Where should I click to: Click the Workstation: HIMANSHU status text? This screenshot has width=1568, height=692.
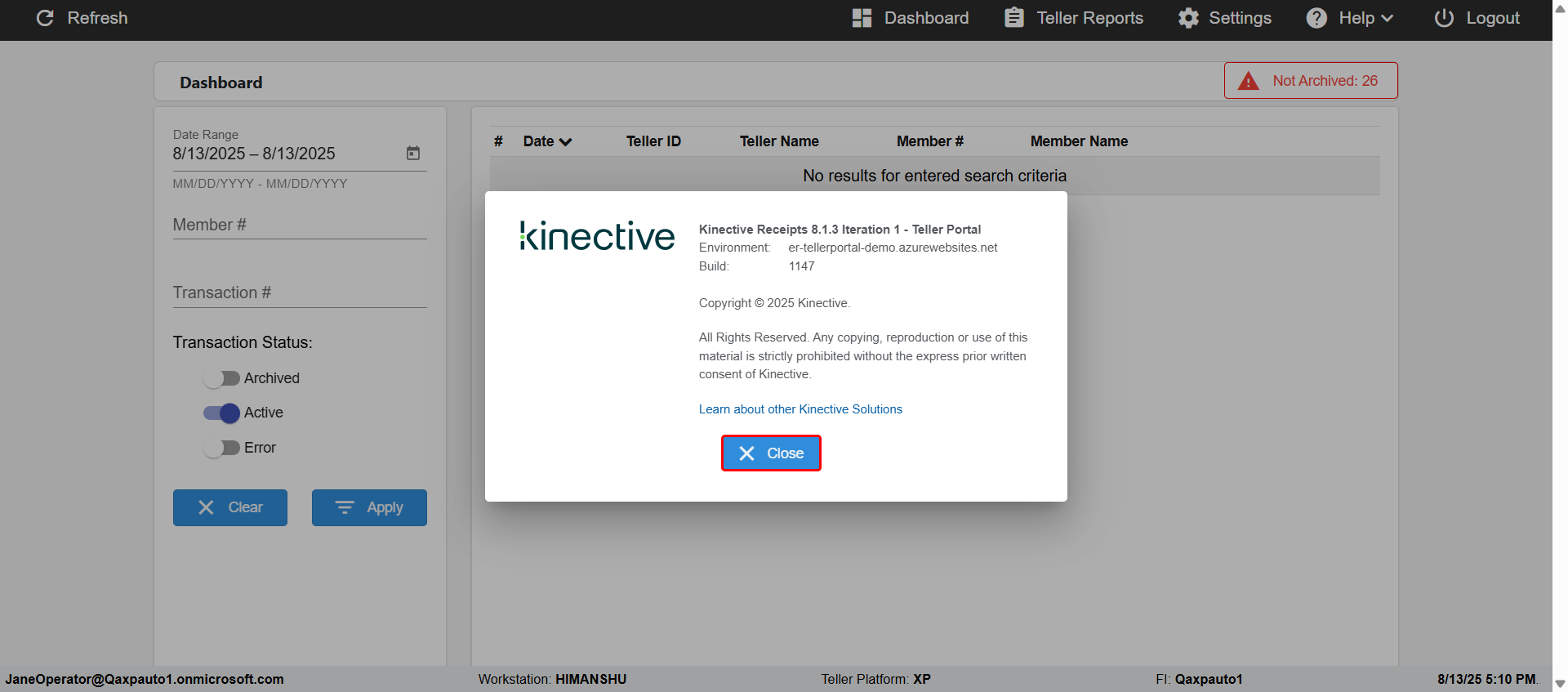[x=552, y=679]
